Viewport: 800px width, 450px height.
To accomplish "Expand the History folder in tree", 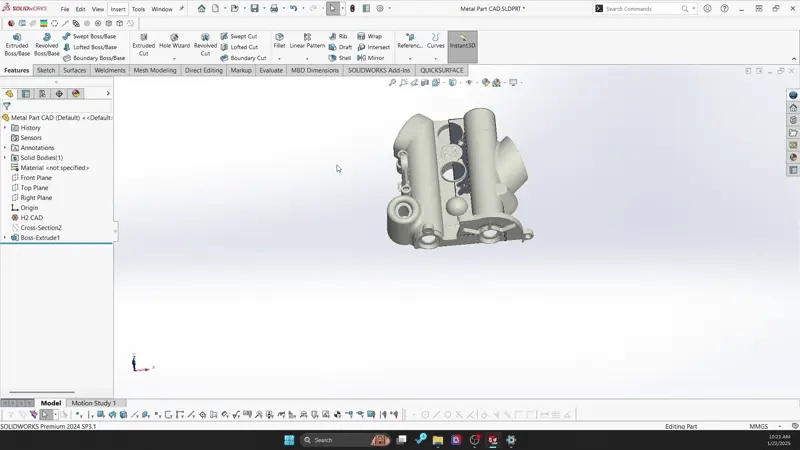I will click(5, 128).
